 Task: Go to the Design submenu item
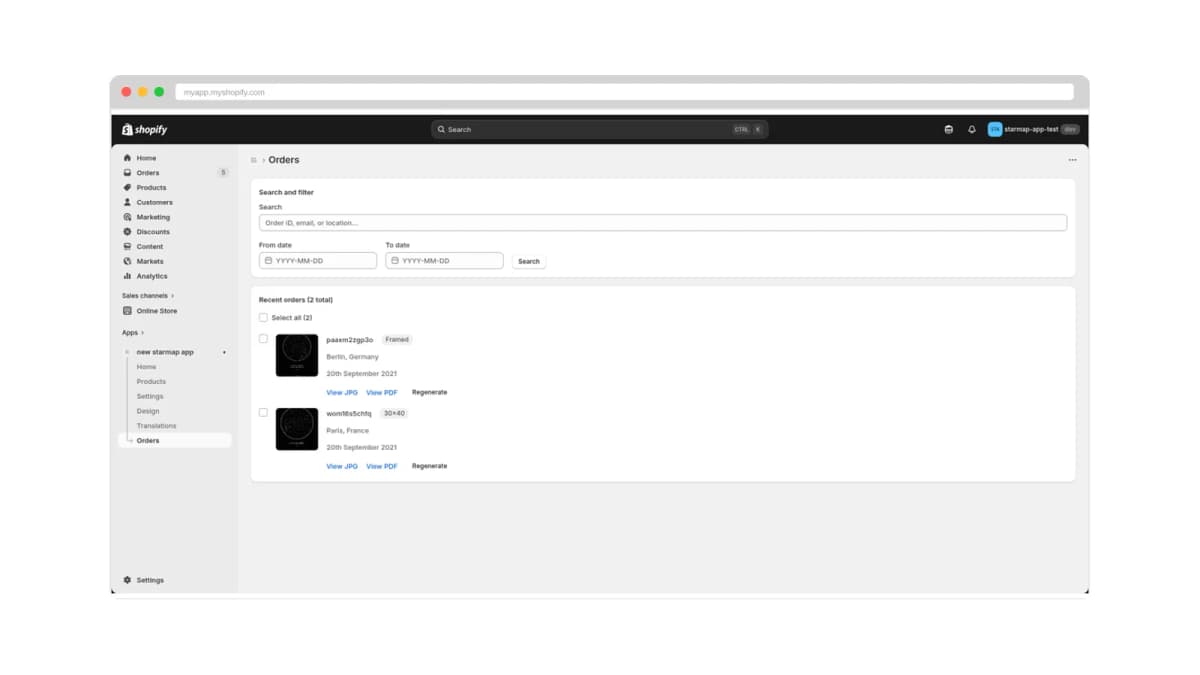[148, 411]
